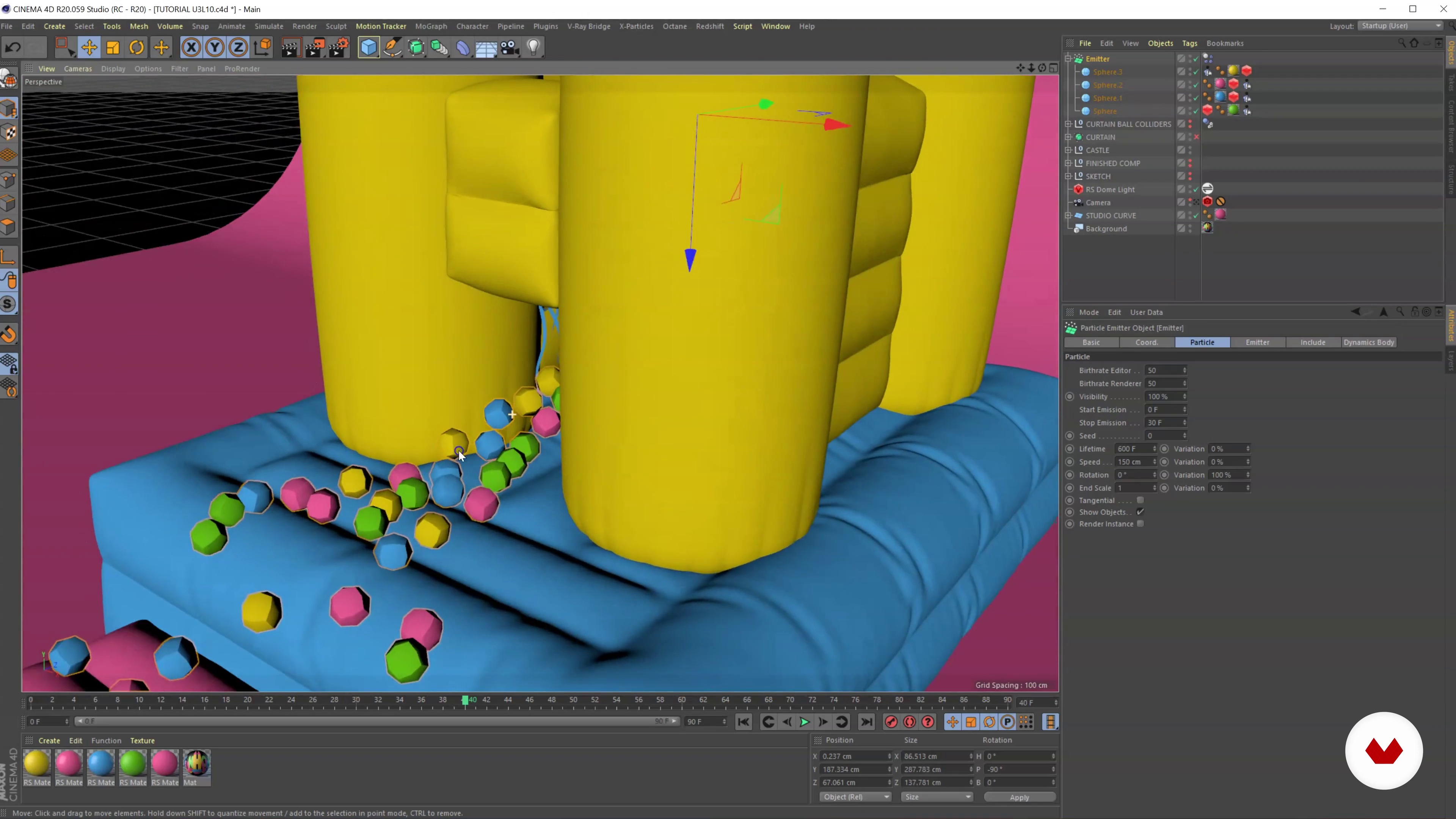Step to previous frame

pos(786,722)
